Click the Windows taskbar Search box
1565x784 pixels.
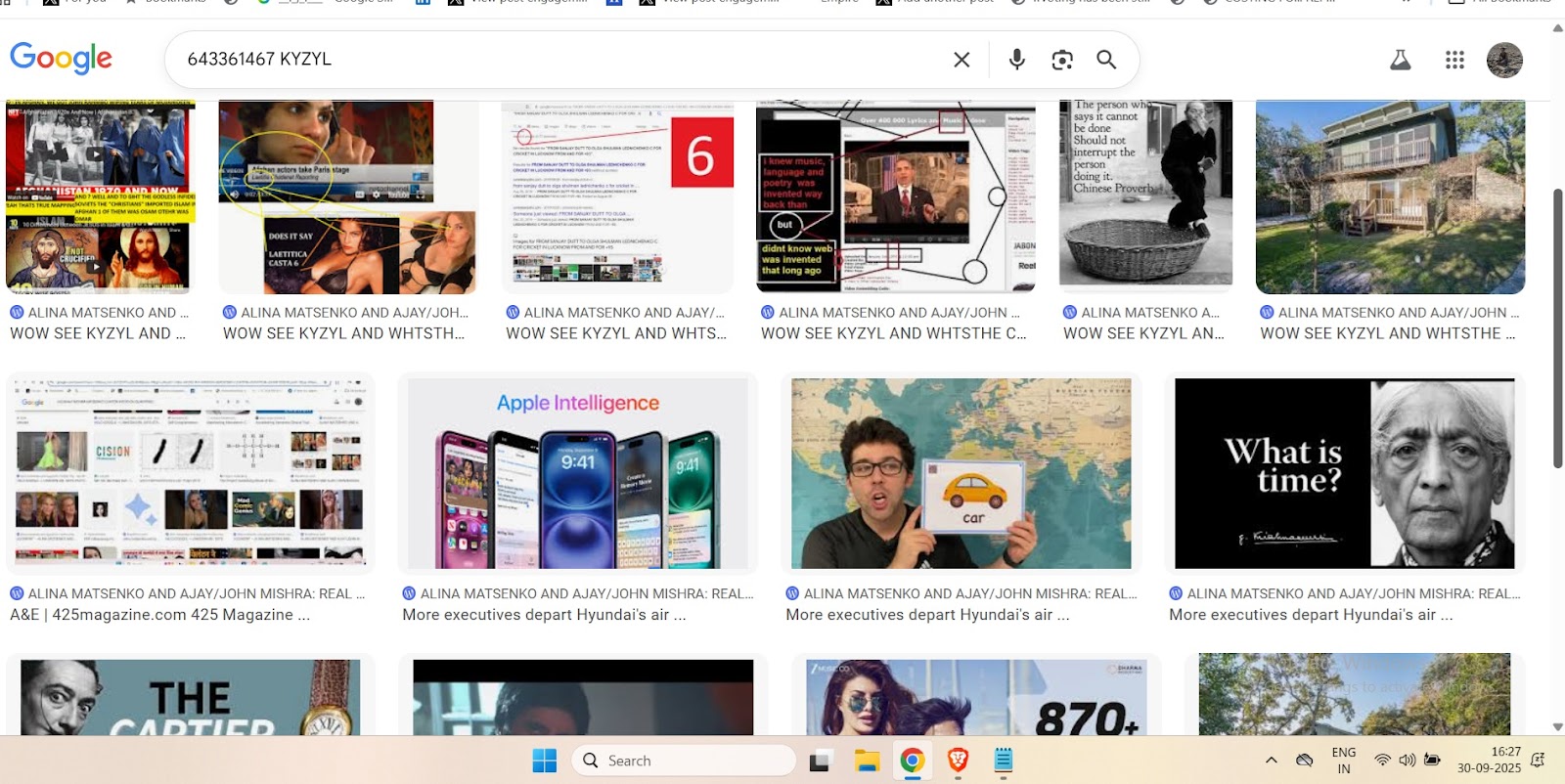pyautogui.click(x=685, y=760)
